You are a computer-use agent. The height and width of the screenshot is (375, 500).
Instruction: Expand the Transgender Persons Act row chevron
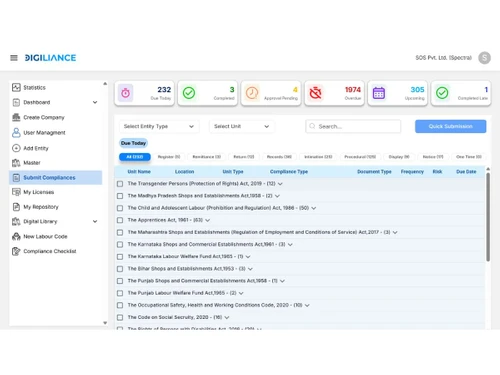pos(280,184)
